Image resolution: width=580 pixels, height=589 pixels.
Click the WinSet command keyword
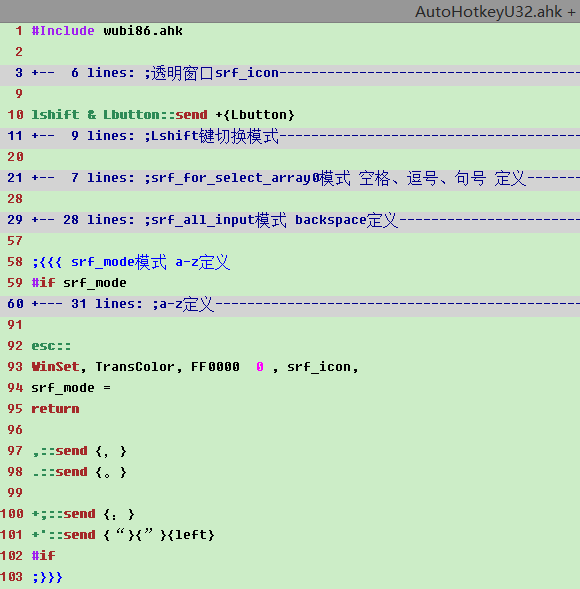coord(55,367)
